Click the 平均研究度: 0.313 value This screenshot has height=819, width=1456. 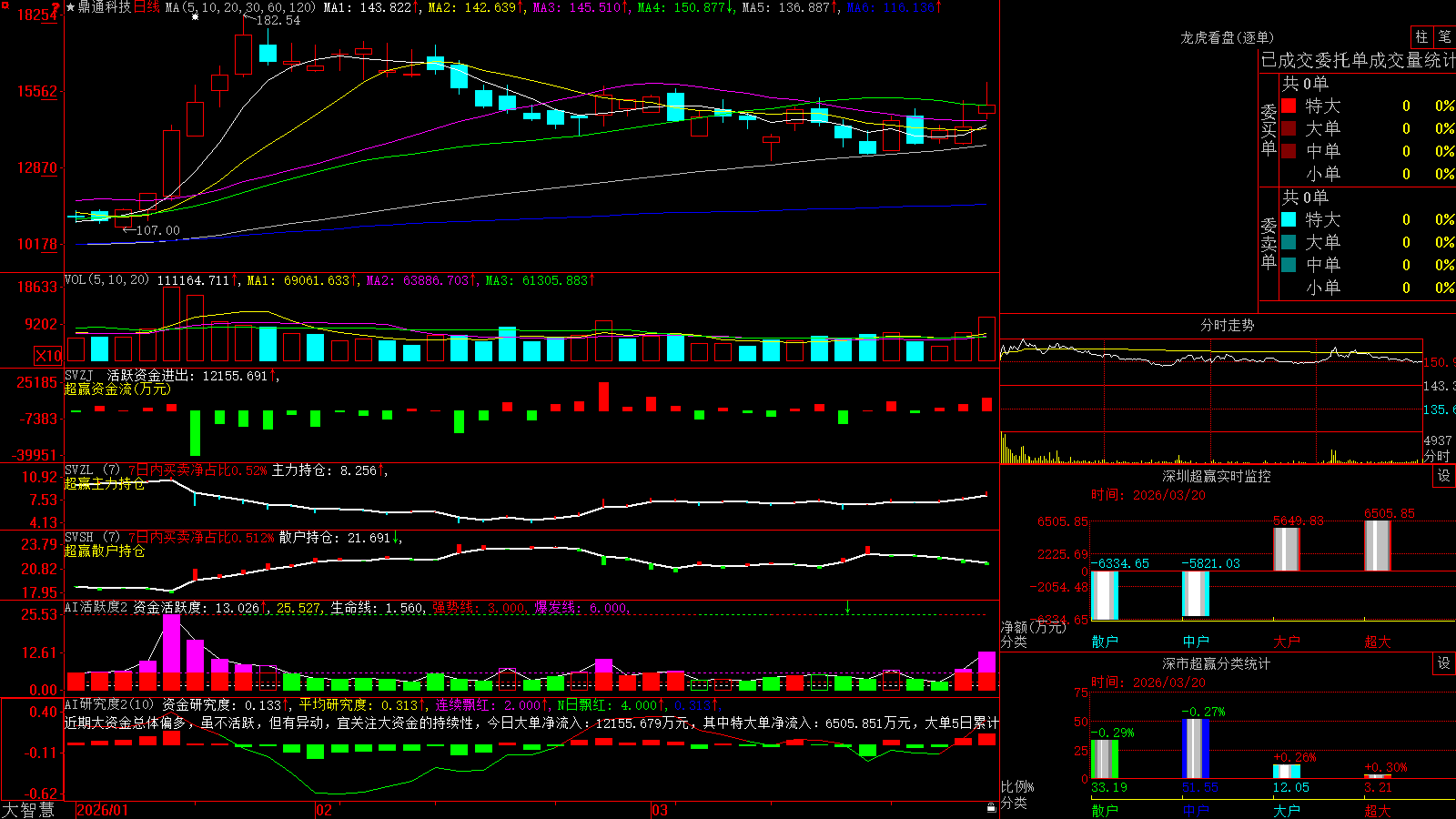359,704
